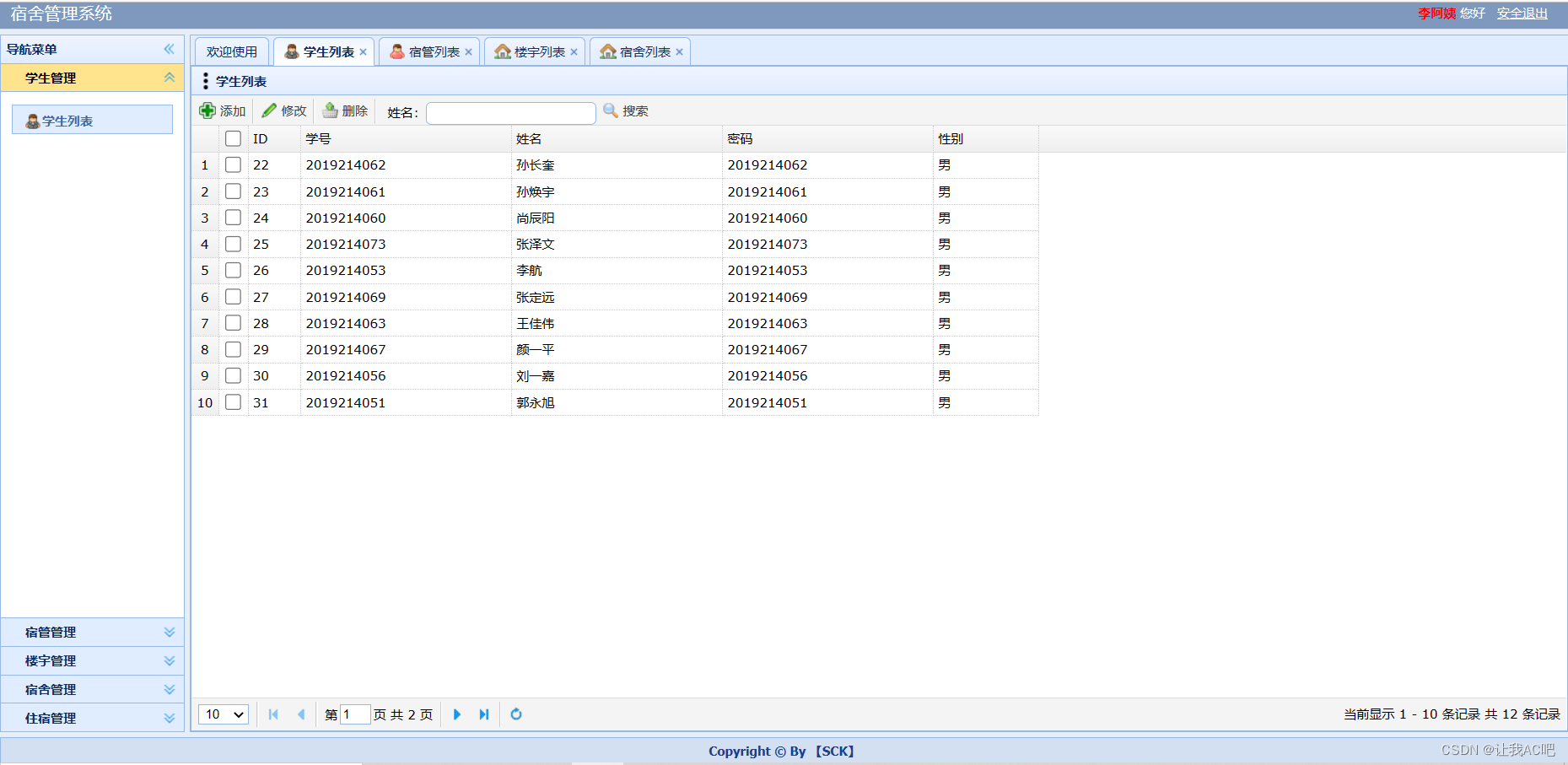Expand the 宿管管理 accordion arrow
The height and width of the screenshot is (765, 1568).
tap(170, 633)
